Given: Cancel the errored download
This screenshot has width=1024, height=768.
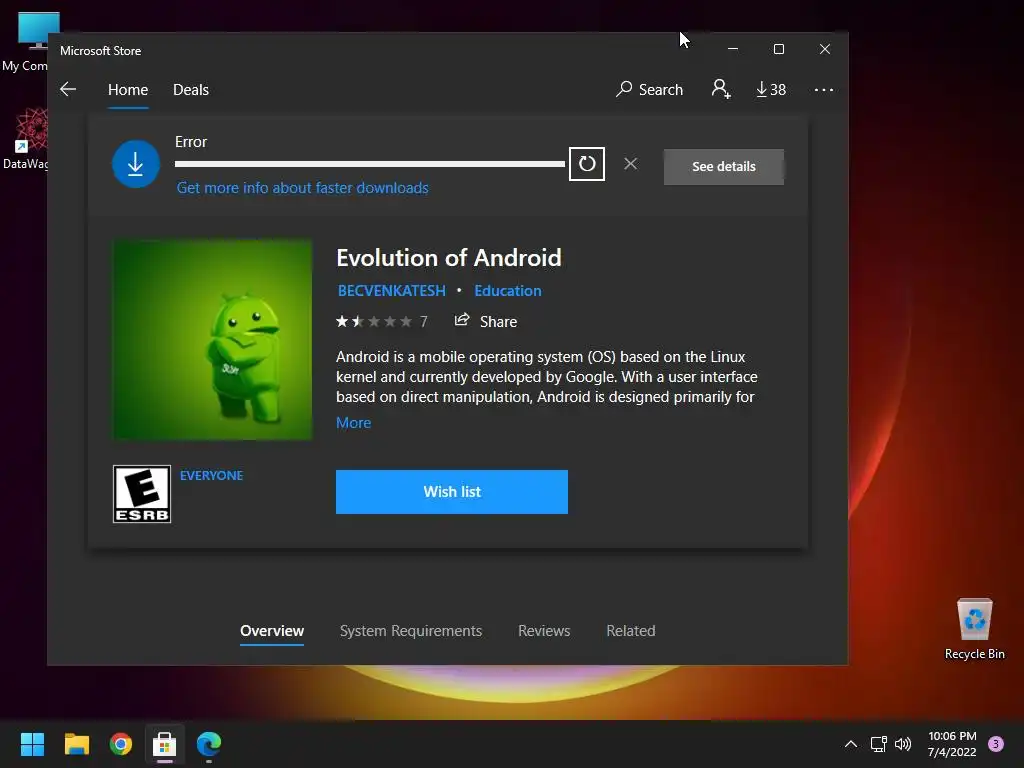Looking at the screenshot, I should pyautogui.click(x=630, y=164).
